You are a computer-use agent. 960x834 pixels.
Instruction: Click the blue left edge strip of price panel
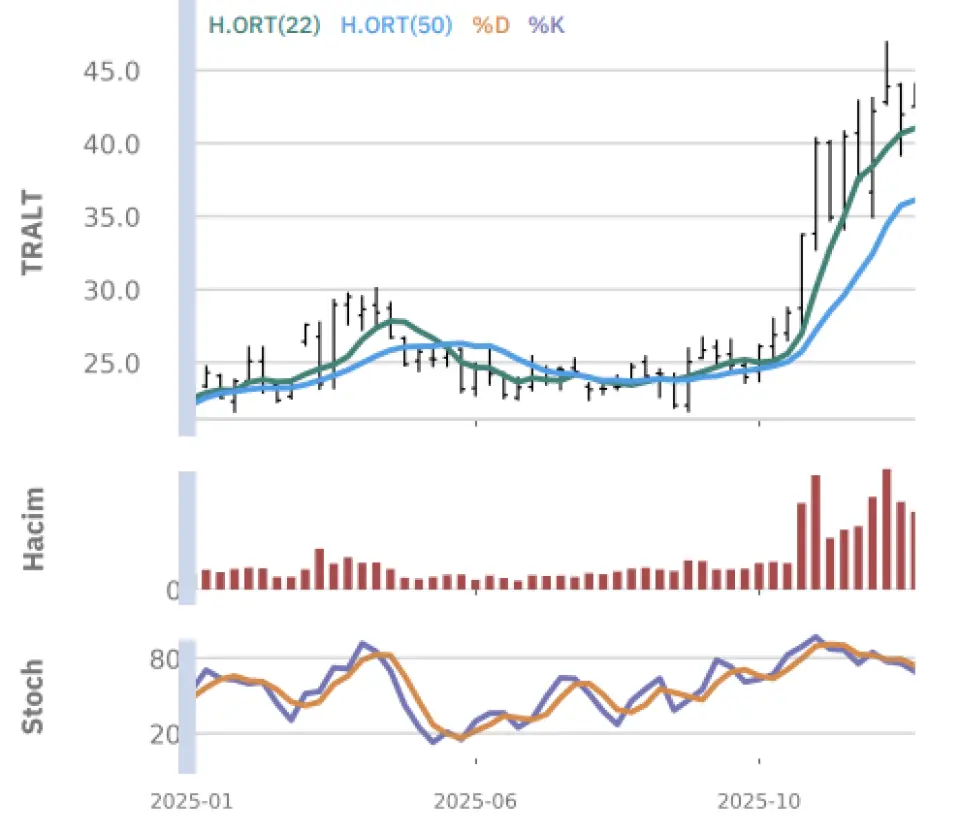[x=186, y=218]
